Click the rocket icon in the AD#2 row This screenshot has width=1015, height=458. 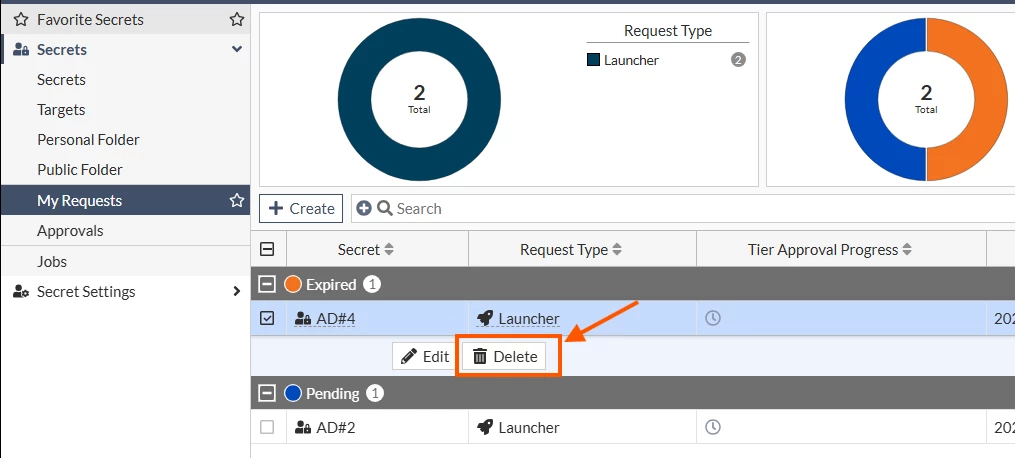coord(484,427)
